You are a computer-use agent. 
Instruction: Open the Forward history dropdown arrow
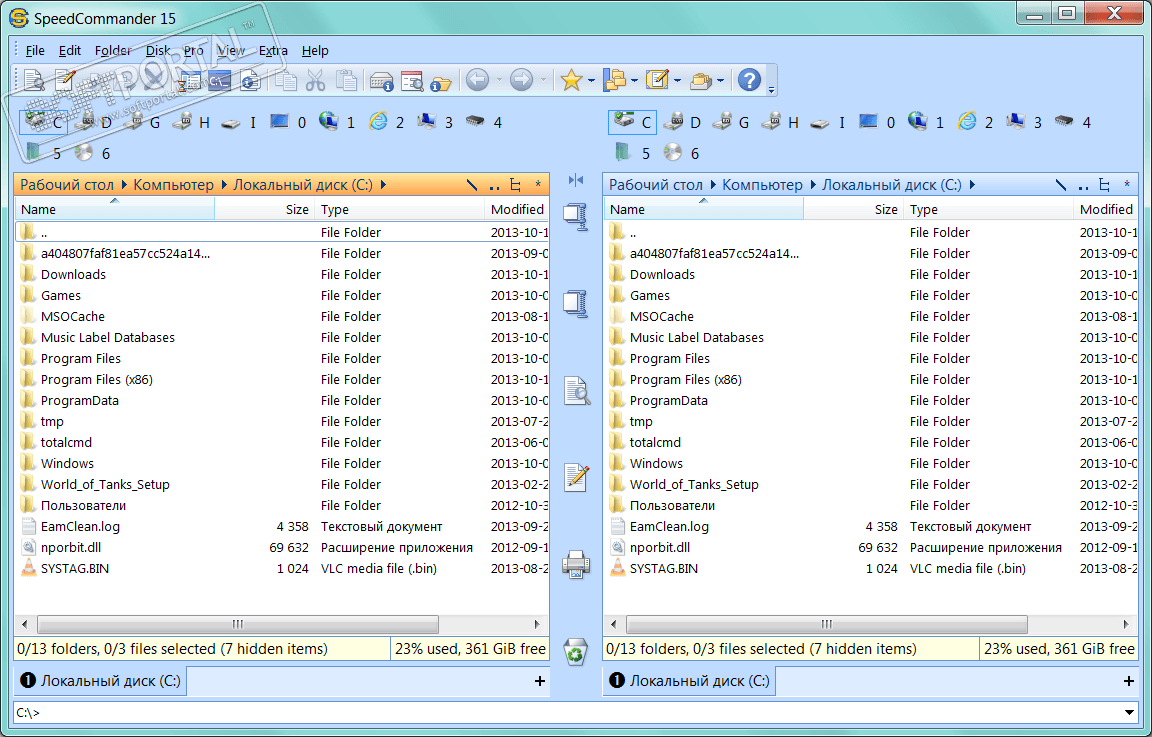coord(543,79)
